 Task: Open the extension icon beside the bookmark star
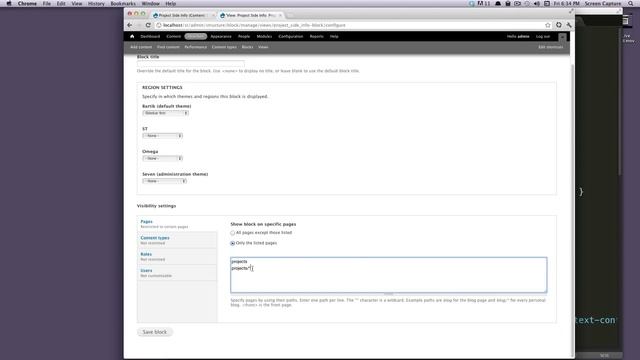559,25
